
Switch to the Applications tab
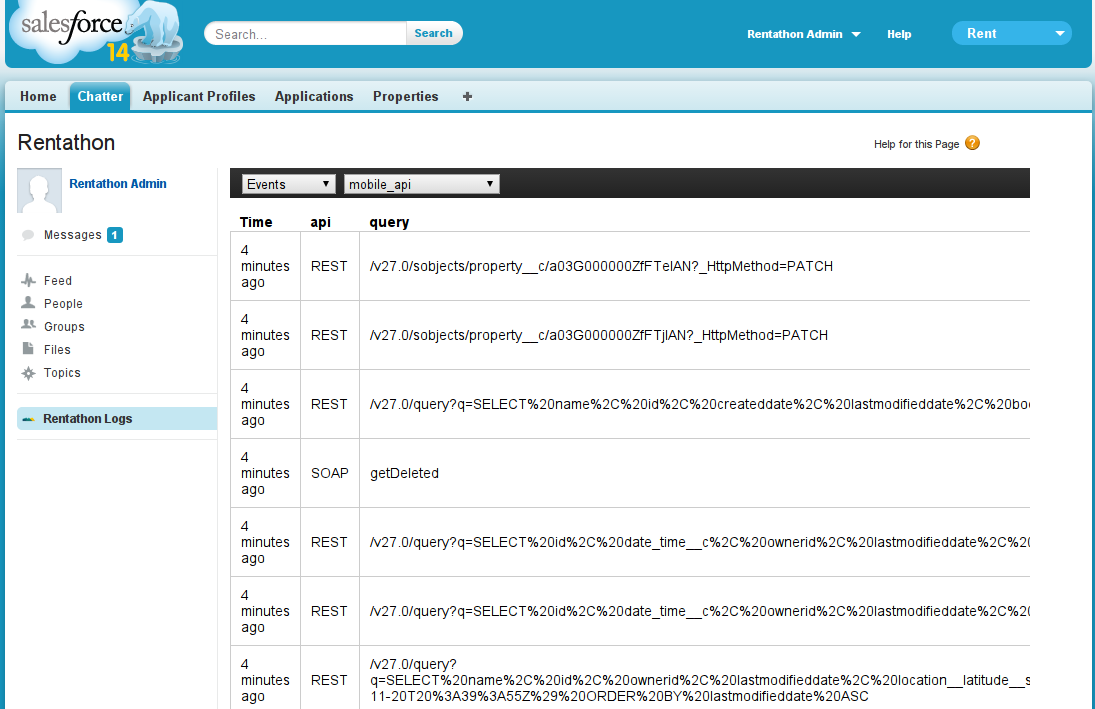[x=314, y=96]
